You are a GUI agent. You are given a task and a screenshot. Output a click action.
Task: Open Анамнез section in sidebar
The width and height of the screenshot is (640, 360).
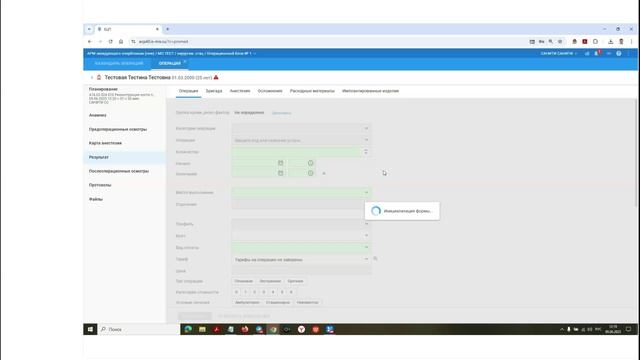pos(98,115)
